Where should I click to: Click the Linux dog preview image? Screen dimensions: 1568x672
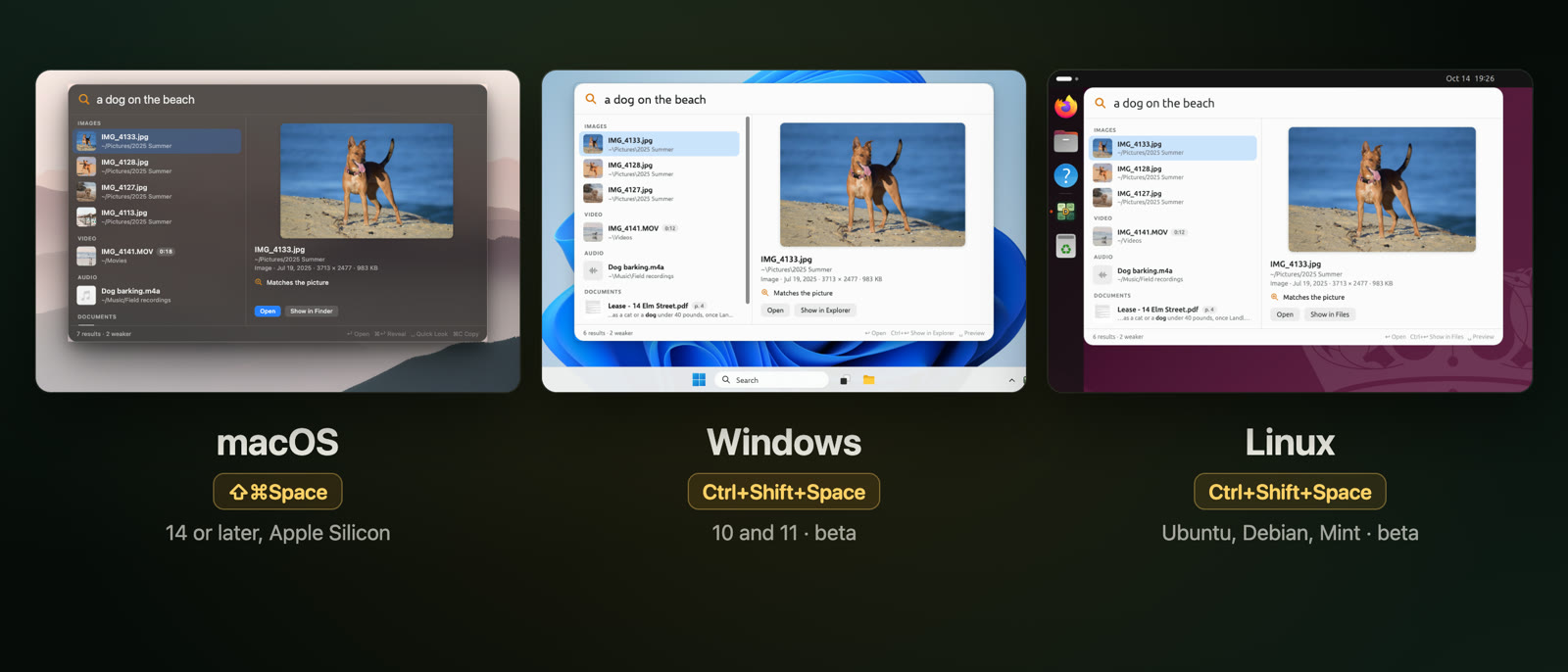click(x=1382, y=189)
